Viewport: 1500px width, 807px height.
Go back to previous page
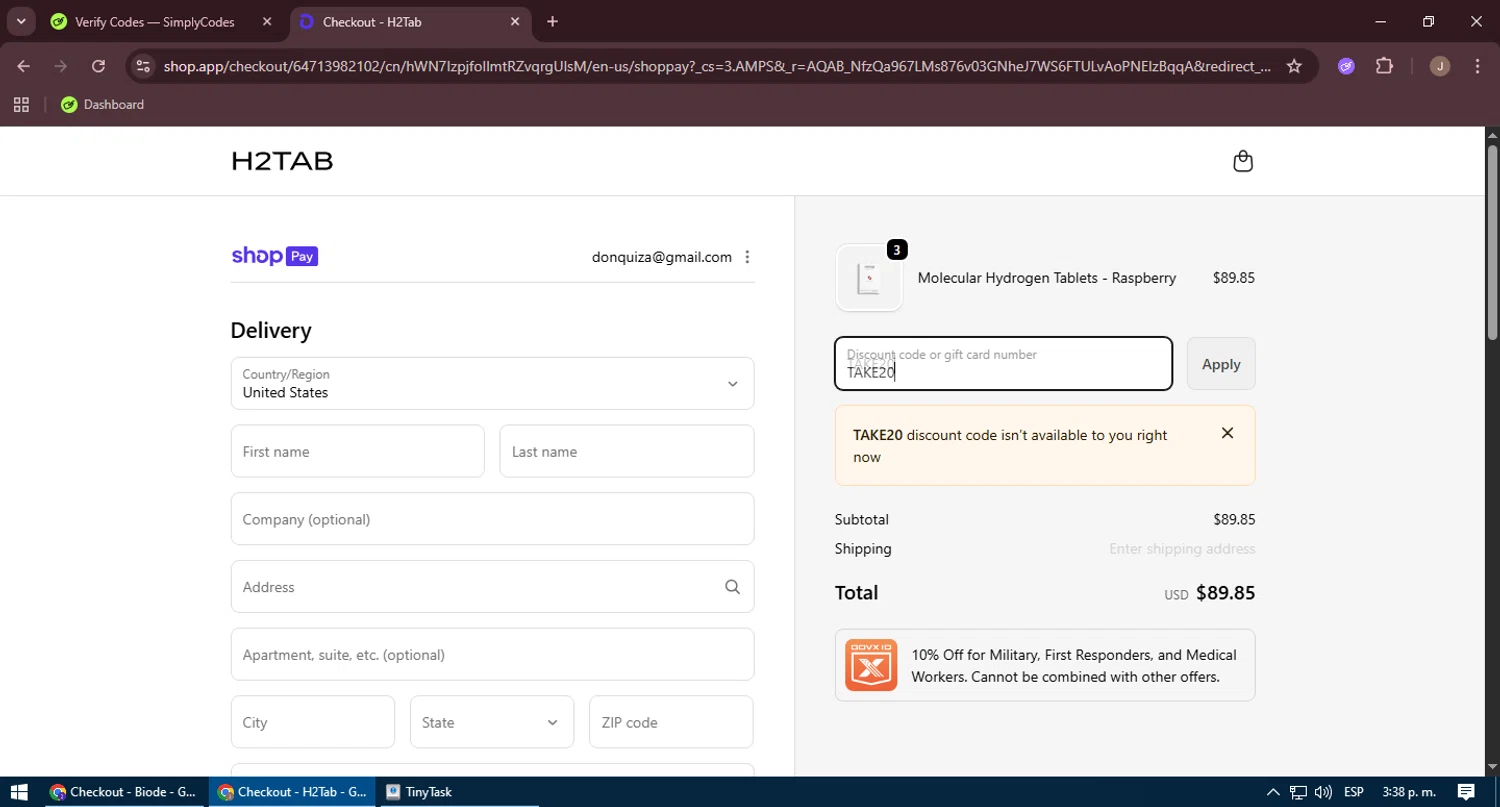[24, 66]
